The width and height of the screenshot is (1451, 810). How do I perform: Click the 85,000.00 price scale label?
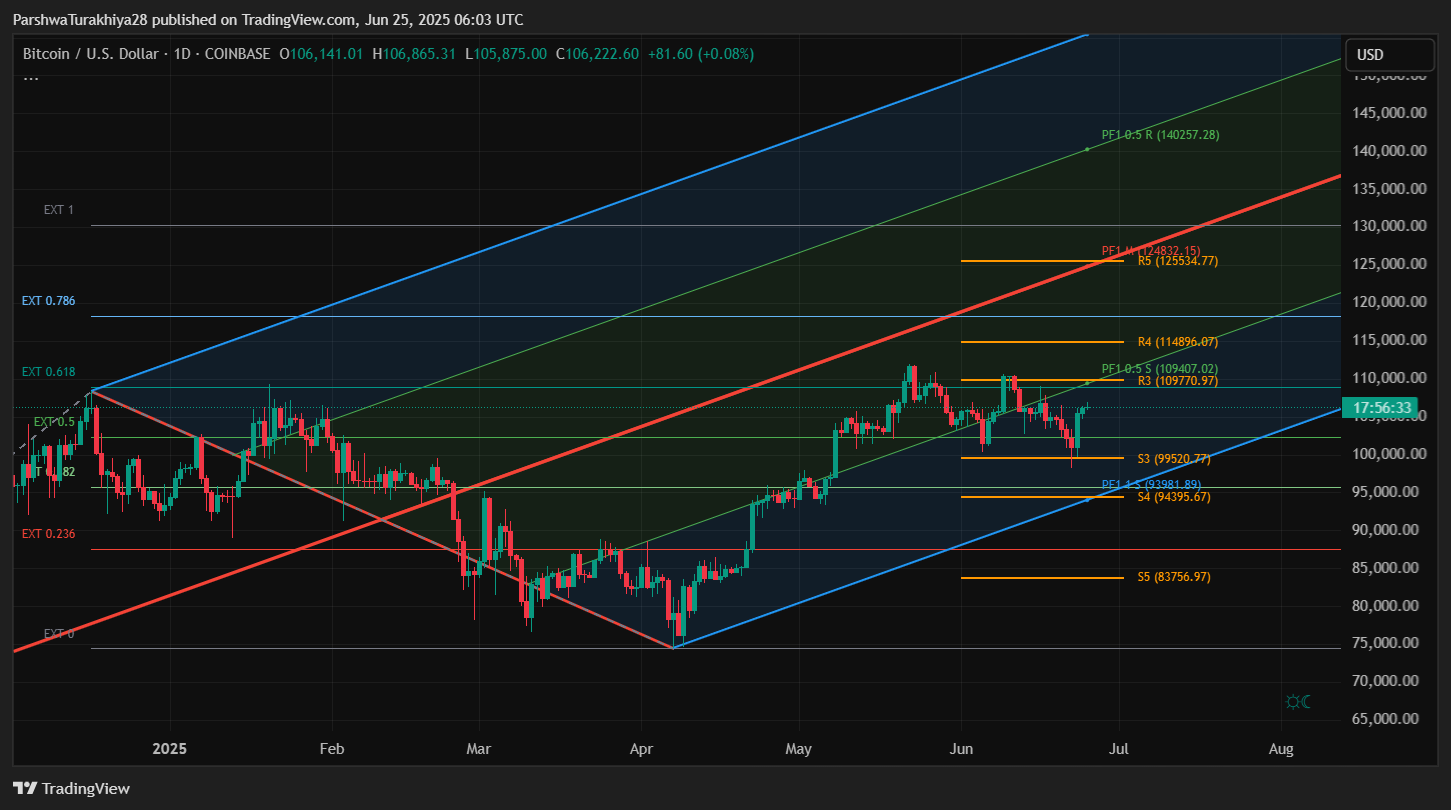pos(1388,568)
